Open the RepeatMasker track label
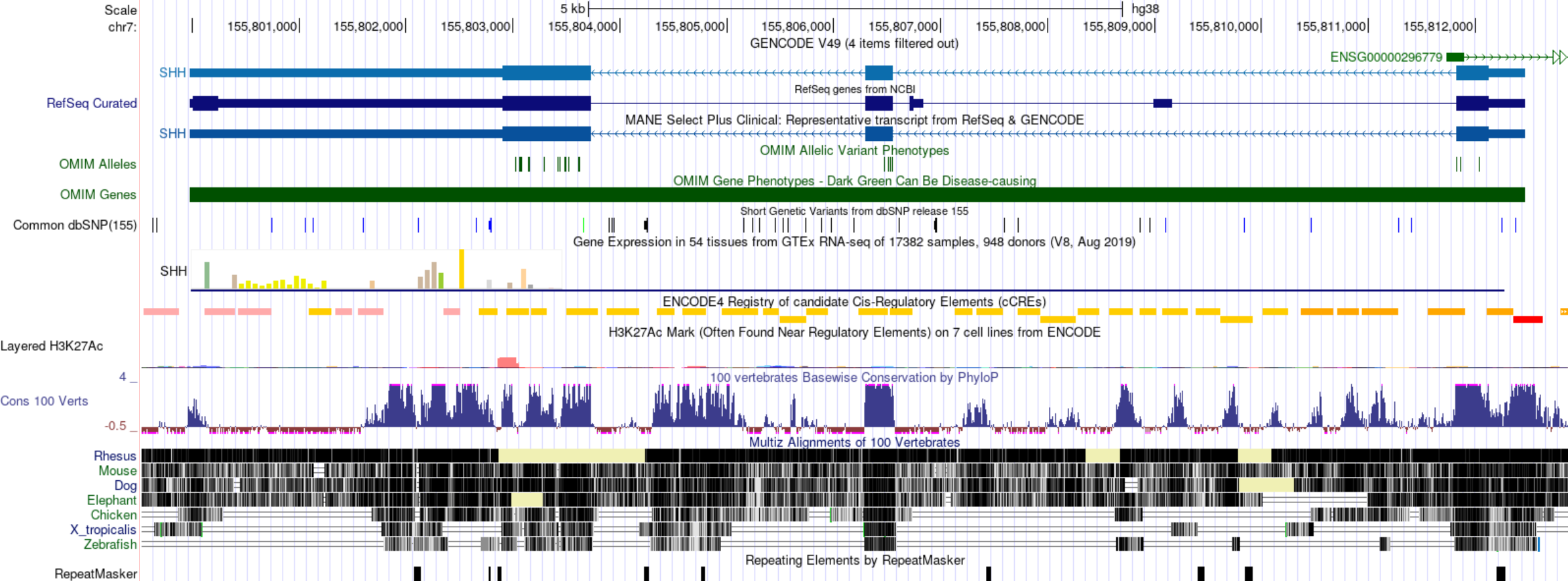The height and width of the screenshot is (581, 1568). pos(96,574)
